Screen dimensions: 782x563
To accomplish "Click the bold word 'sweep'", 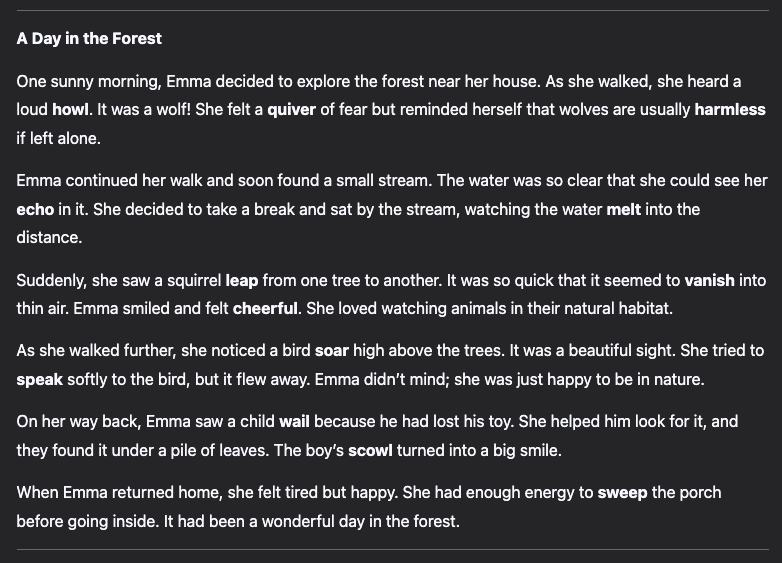I will (622, 493).
